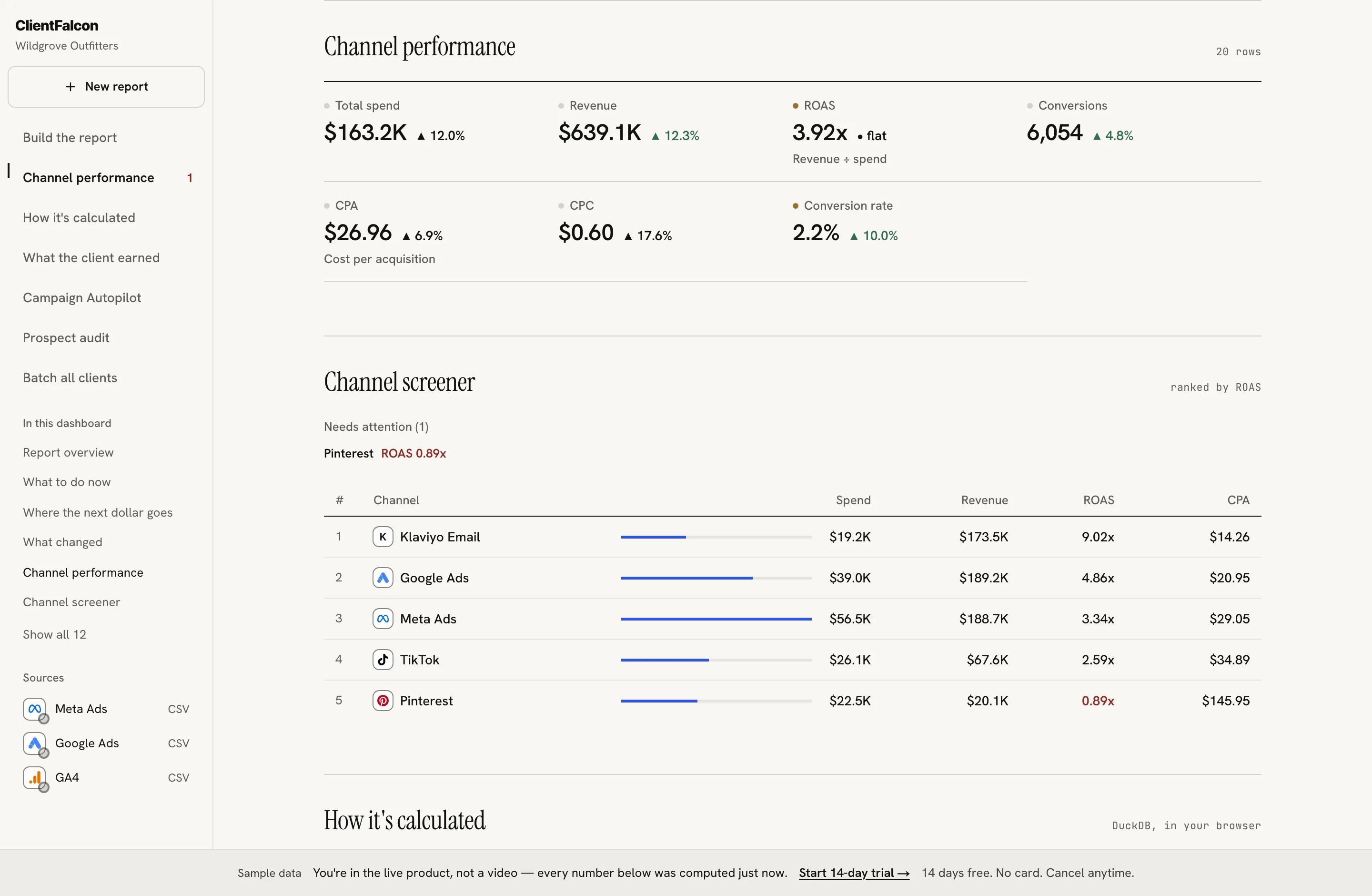Jump to Where the next dollar goes
The image size is (1372, 896).
tap(98, 512)
